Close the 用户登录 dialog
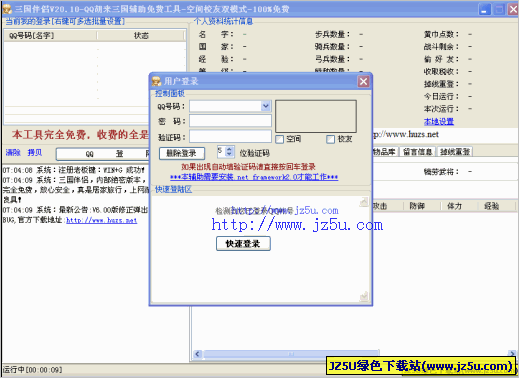The width and height of the screenshot is (519, 378). click(x=363, y=81)
